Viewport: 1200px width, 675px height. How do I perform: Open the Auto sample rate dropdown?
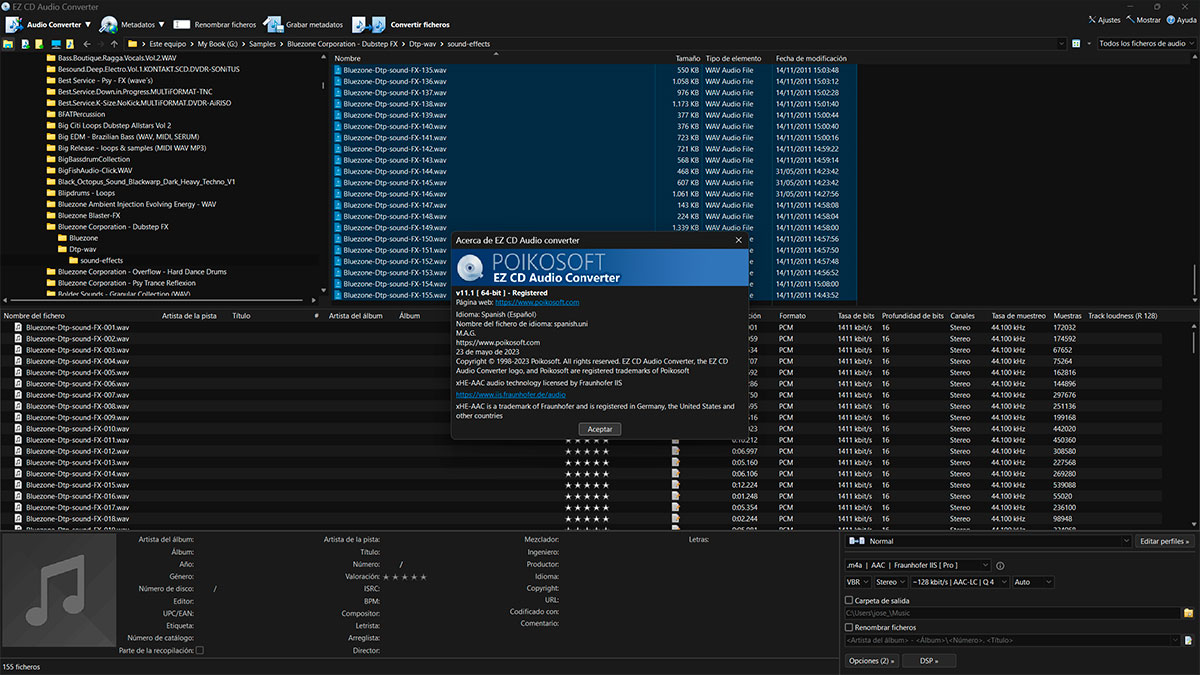[1032, 582]
